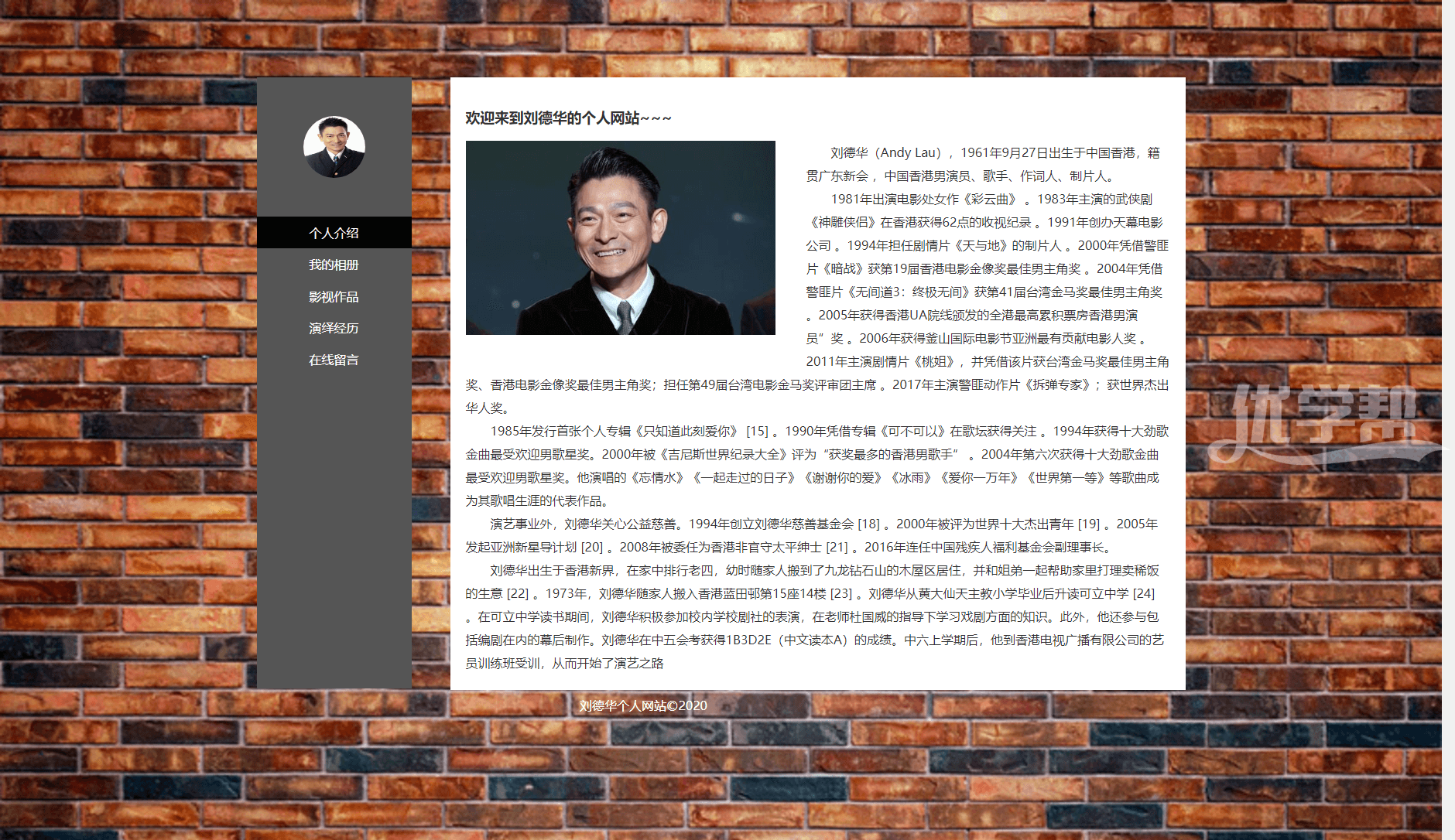
Task: Open reference [24] after 可立中学
Action: pos(1143,594)
